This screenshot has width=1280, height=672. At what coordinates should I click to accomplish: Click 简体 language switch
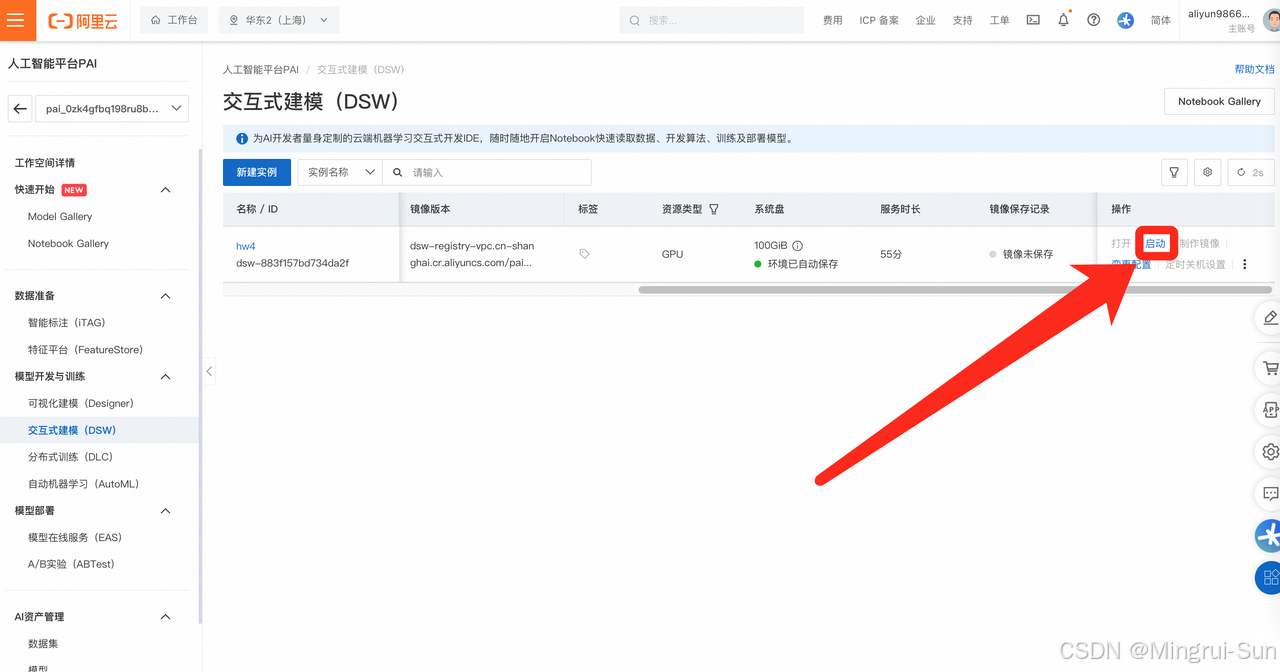point(1161,20)
